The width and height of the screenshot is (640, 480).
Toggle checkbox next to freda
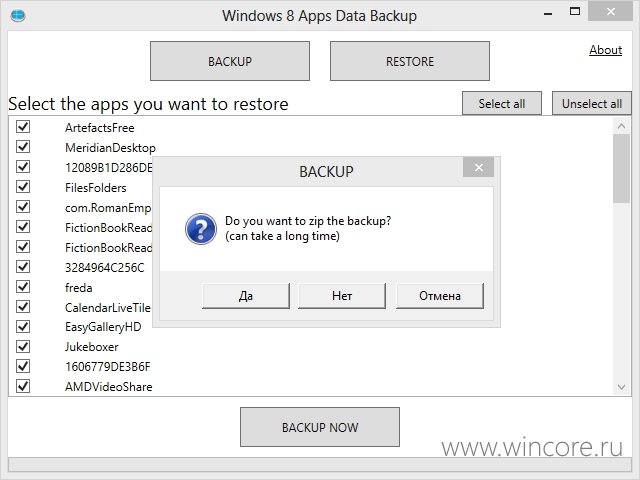click(x=23, y=287)
